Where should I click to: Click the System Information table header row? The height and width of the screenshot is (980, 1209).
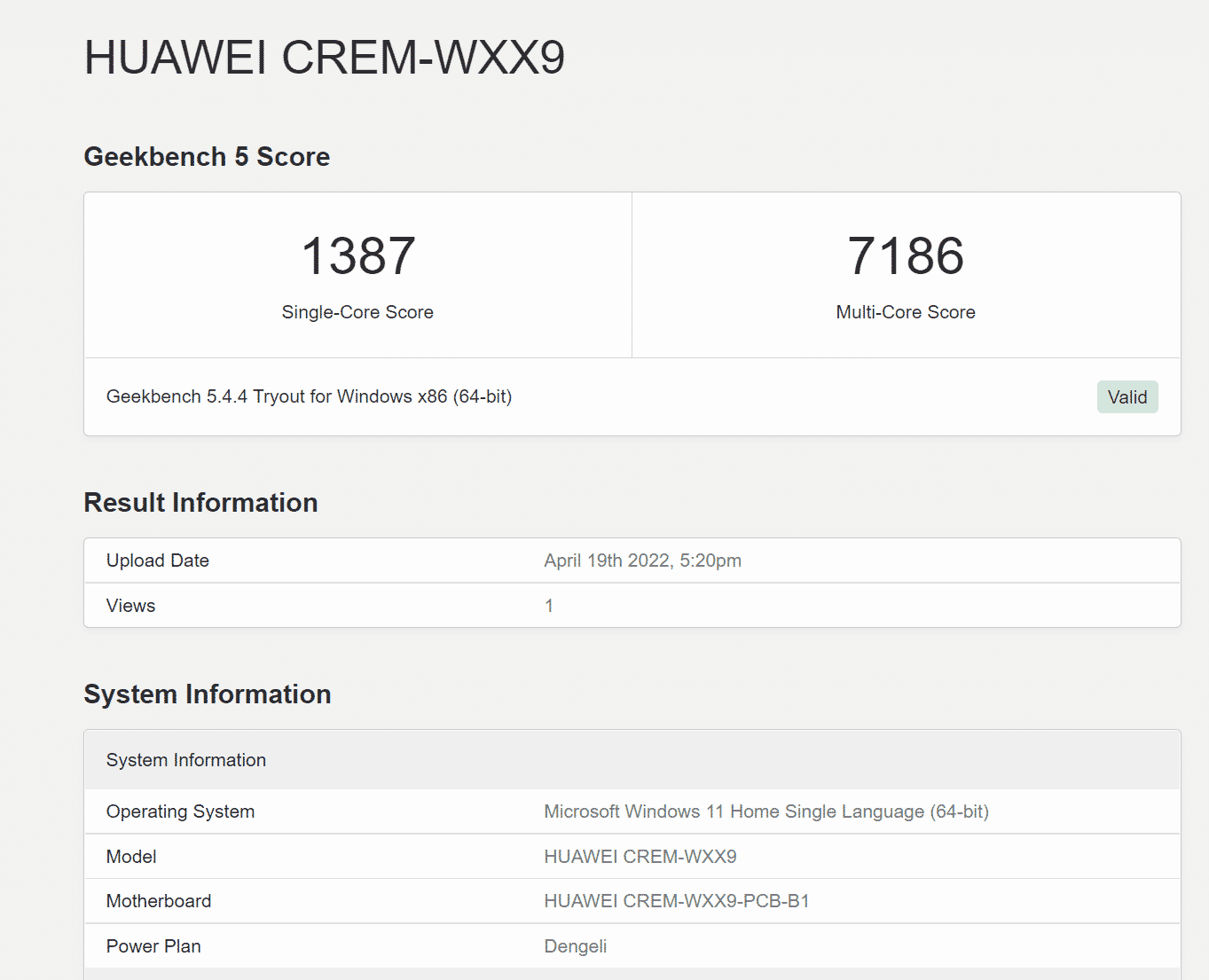186,760
